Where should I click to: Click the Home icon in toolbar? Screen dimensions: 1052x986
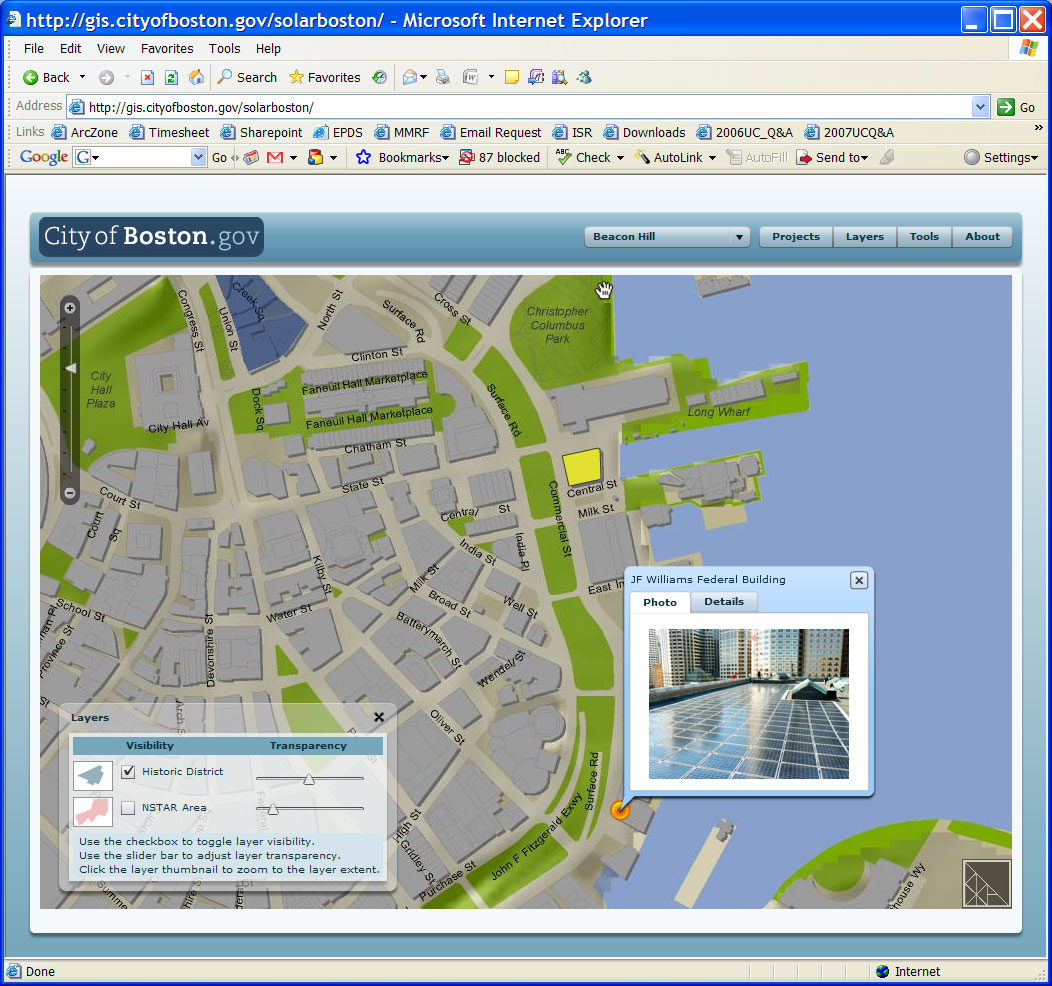click(x=196, y=77)
